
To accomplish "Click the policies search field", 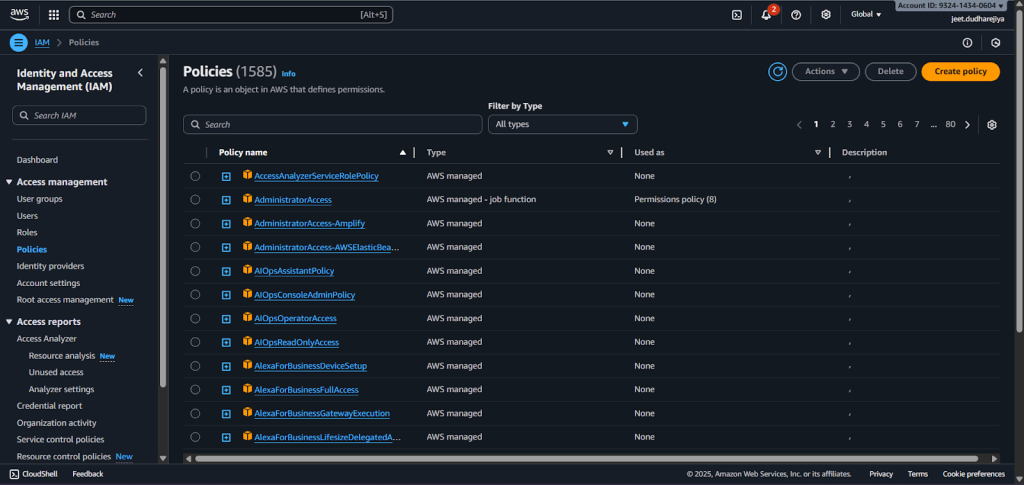I will click(332, 124).
